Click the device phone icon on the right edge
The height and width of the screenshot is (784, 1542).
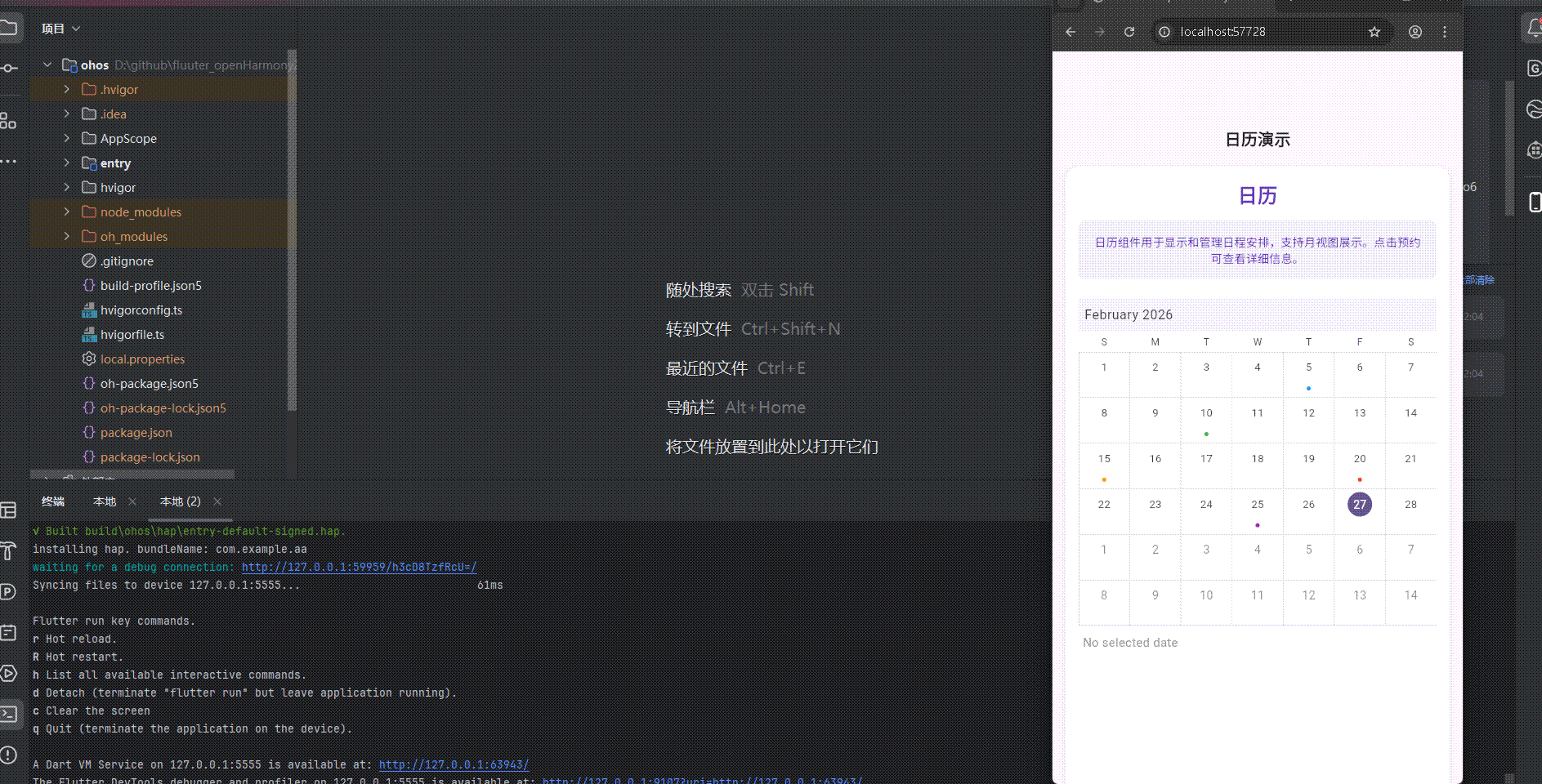coord(1535,202)
